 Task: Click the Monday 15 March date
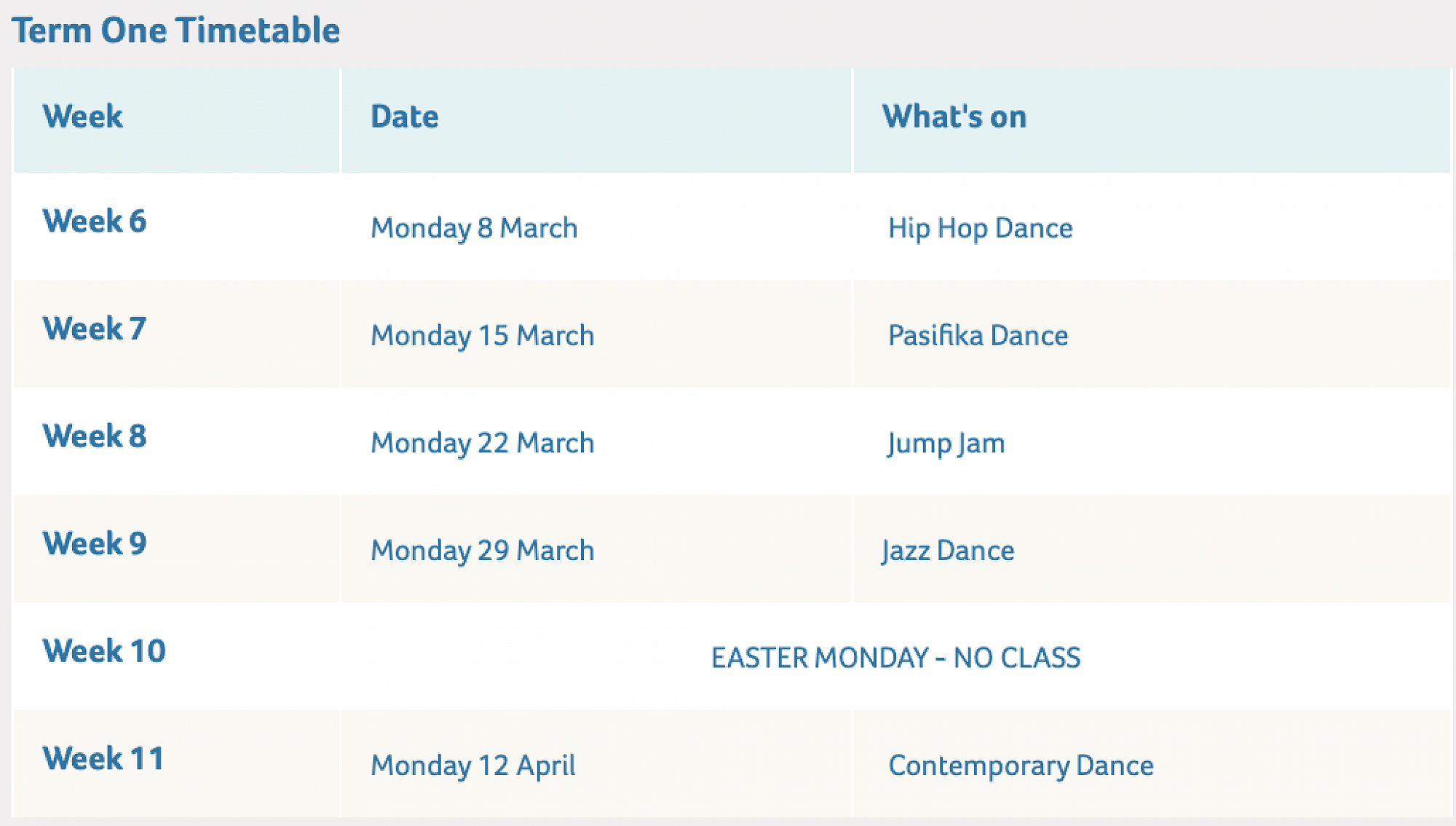tap(483, 336)
